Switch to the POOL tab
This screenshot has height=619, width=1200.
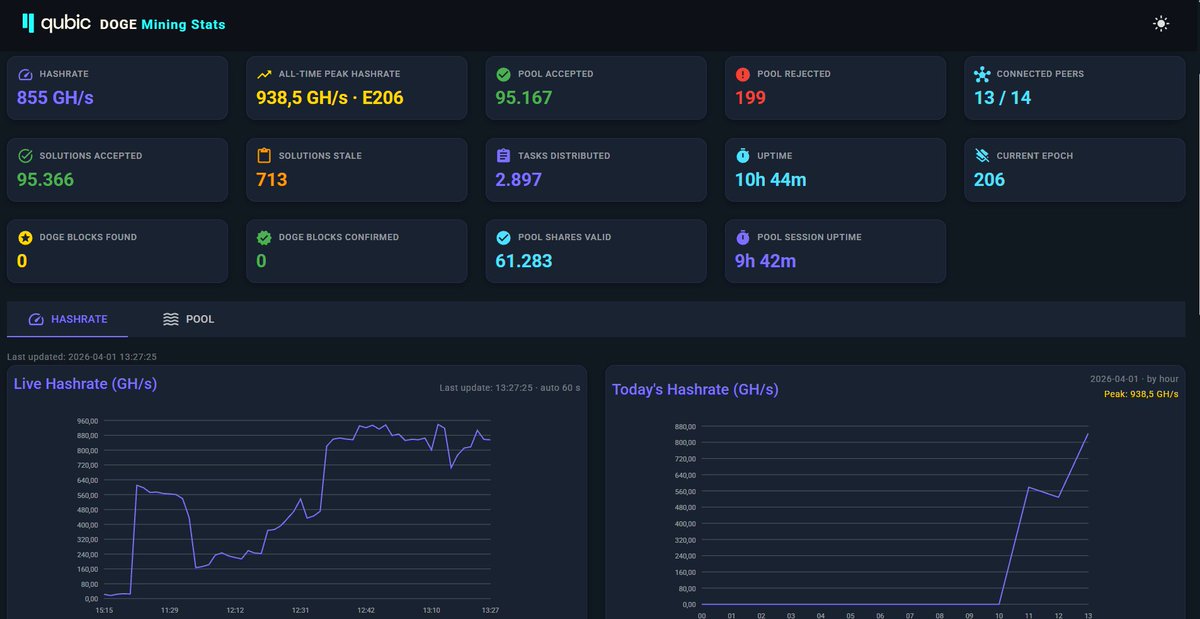[188, 319]
